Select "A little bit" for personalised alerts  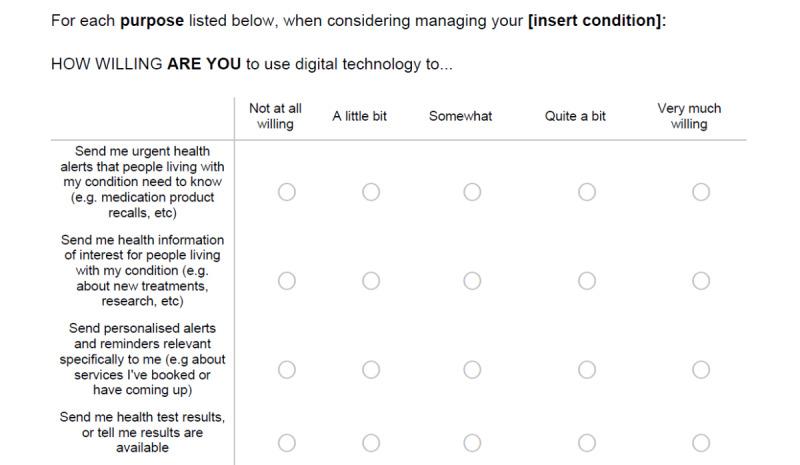371,370
